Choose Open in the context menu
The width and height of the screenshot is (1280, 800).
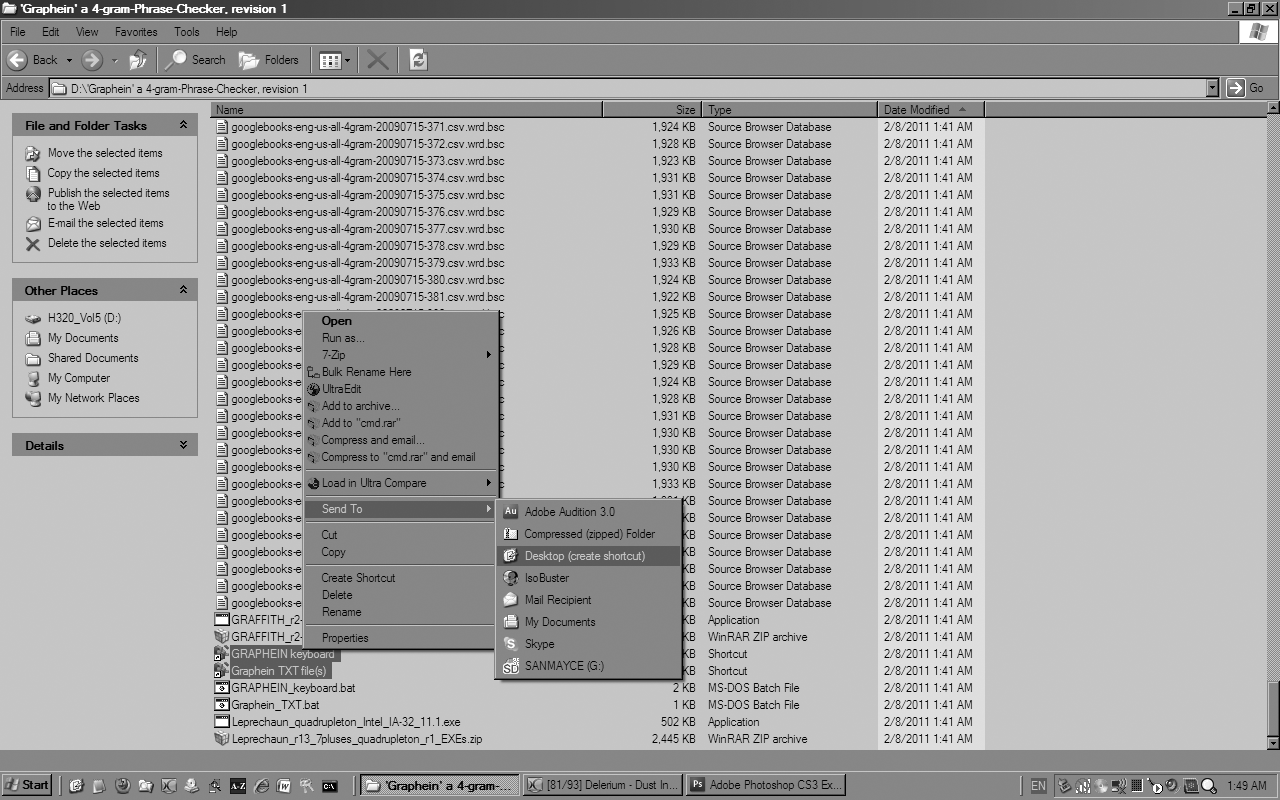click(400, 321)
